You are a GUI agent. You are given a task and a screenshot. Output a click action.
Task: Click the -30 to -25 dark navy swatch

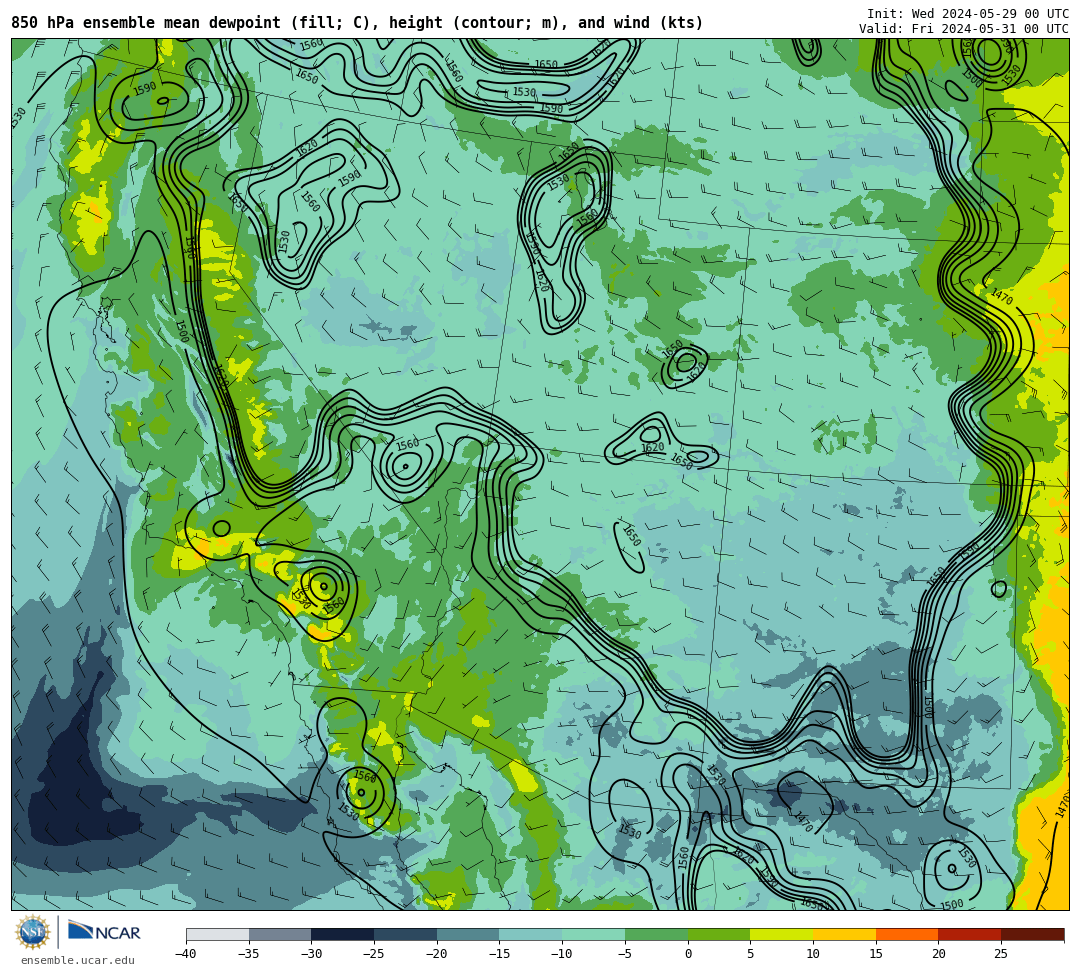tap(343, 934)
